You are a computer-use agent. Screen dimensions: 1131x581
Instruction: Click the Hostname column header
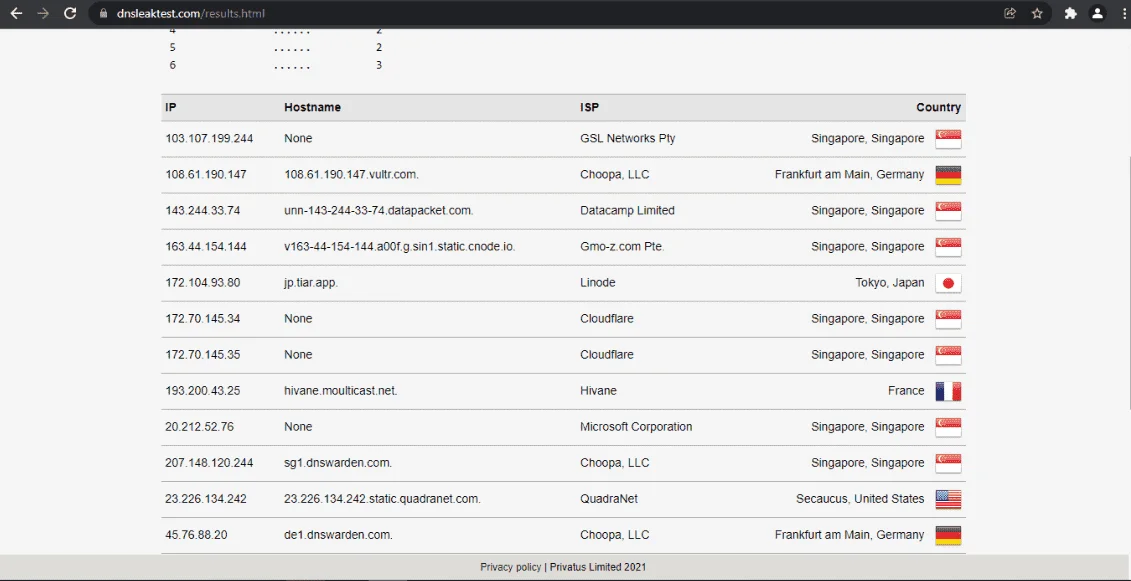[x=312, y=108]
